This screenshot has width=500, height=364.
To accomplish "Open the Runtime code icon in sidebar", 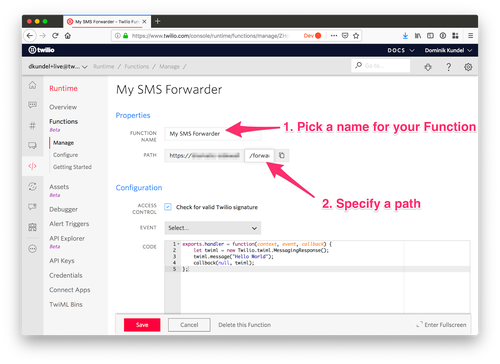I will click(x=32, y=166).
